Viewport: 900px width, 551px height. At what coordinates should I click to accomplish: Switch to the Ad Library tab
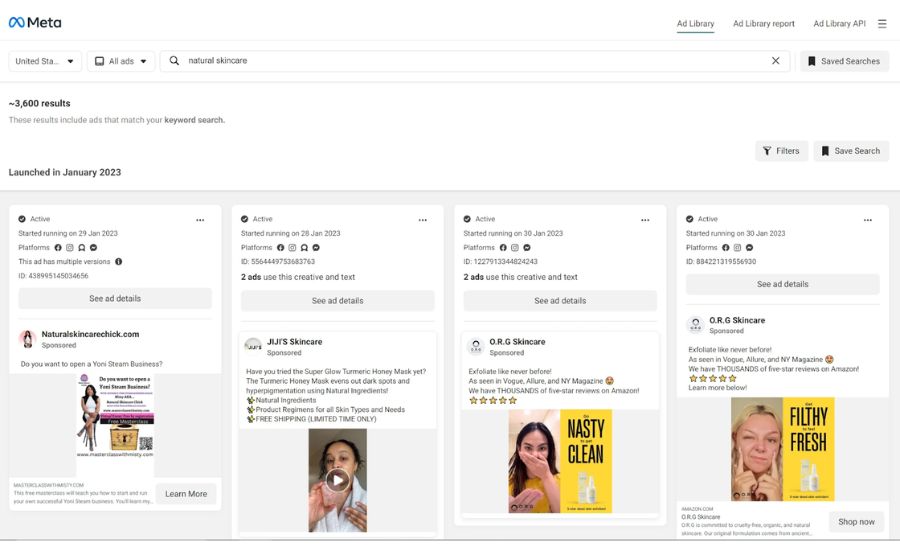tap(695, 24)
